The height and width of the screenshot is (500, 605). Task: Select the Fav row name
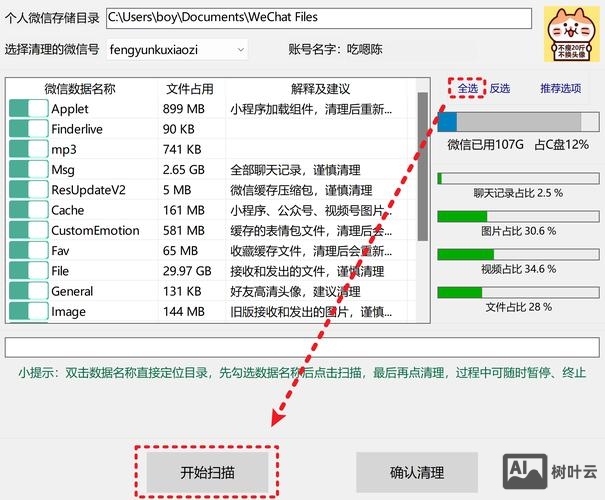point(60,251)
